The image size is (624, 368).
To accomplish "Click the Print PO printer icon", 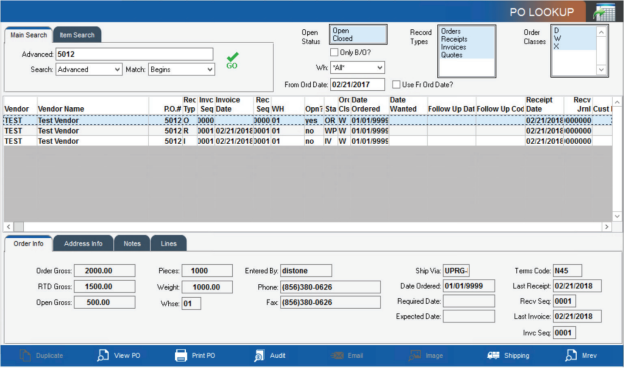I will 181,355.
